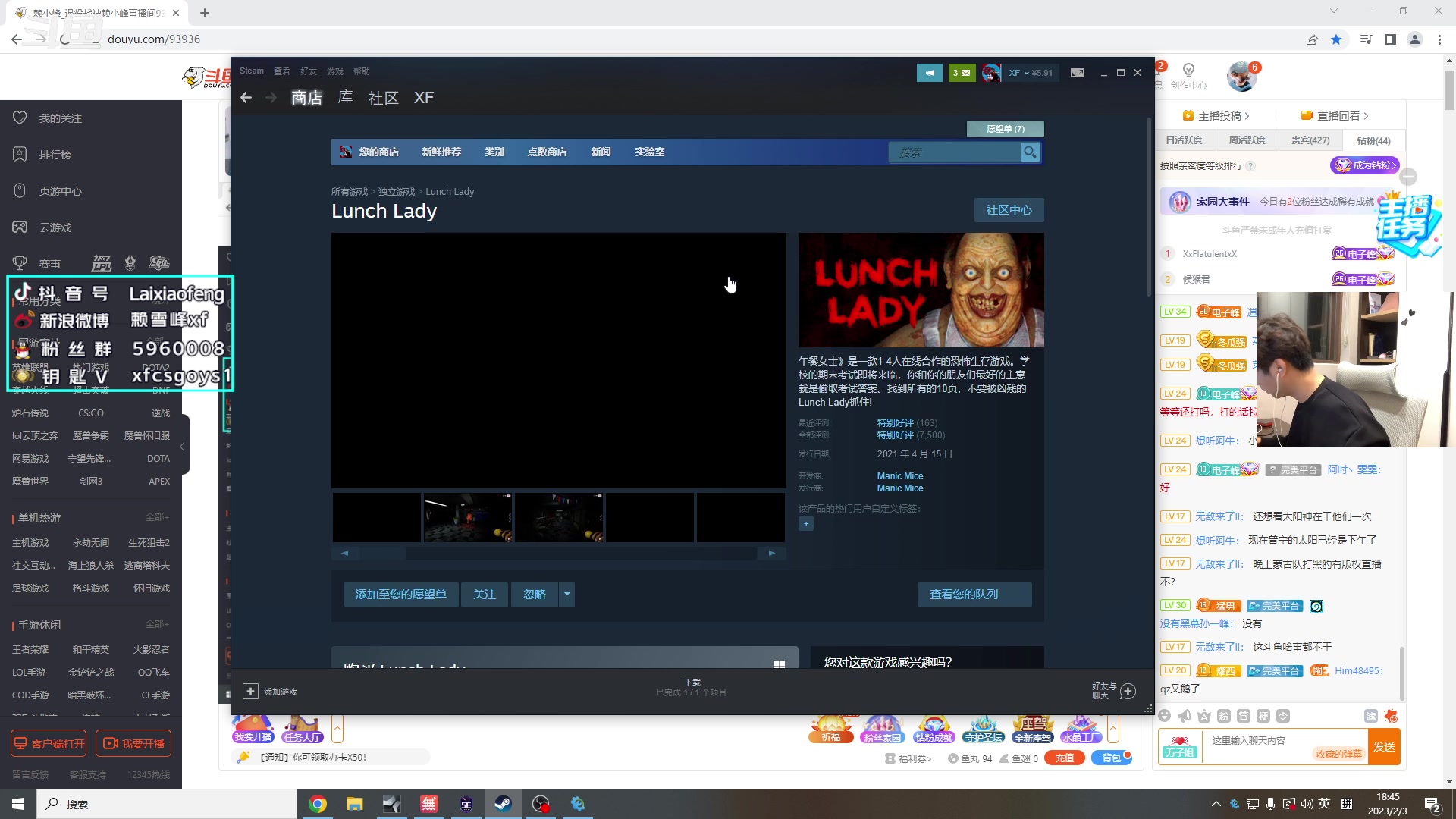The width and height of the screenshot is (1456, 819).
Task: Click the taskbar volume icon
Action: [x=1306, y=804]
